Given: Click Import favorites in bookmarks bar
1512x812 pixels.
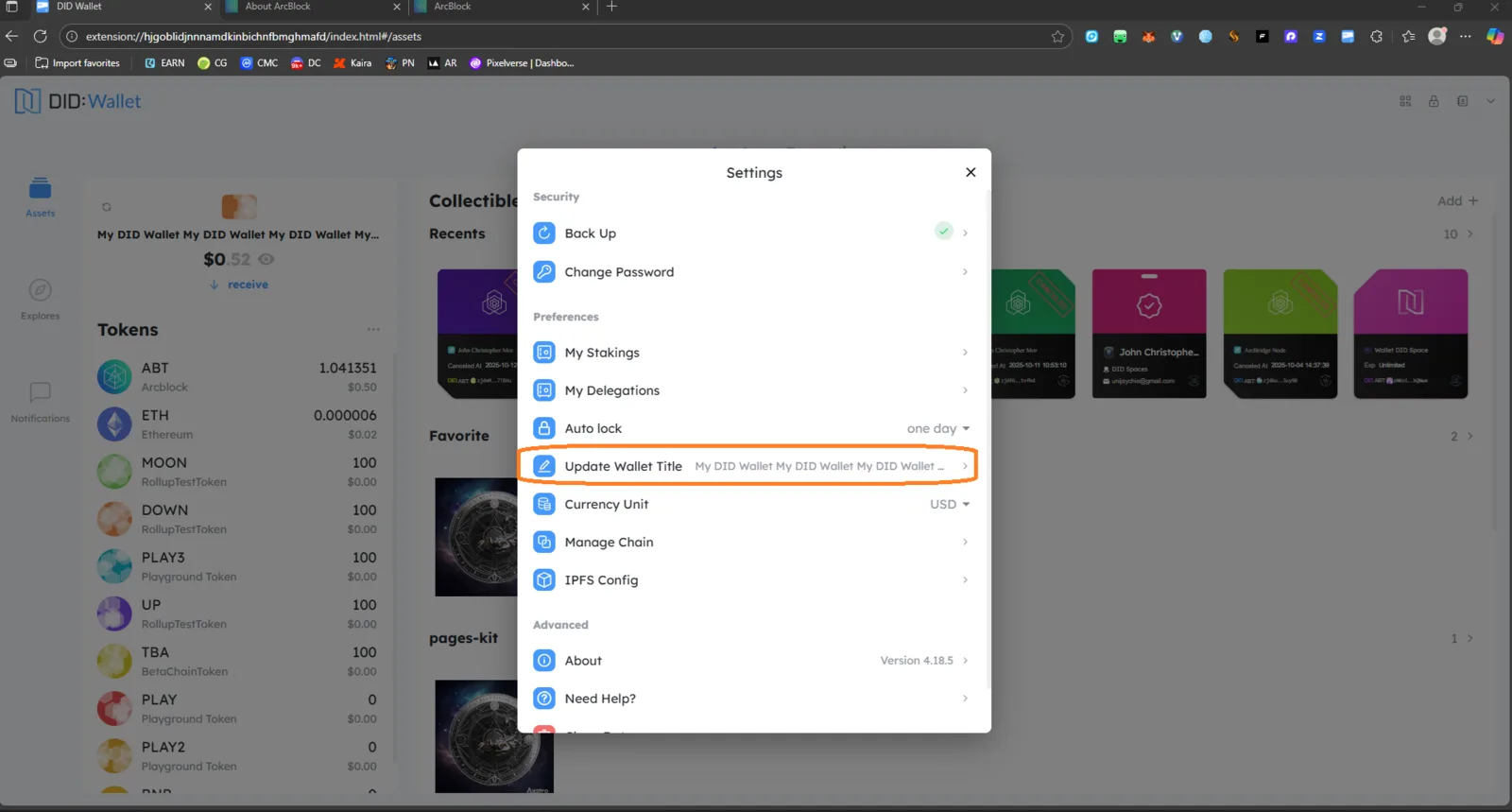Looking at the screenshot, I should click(77, 63).
